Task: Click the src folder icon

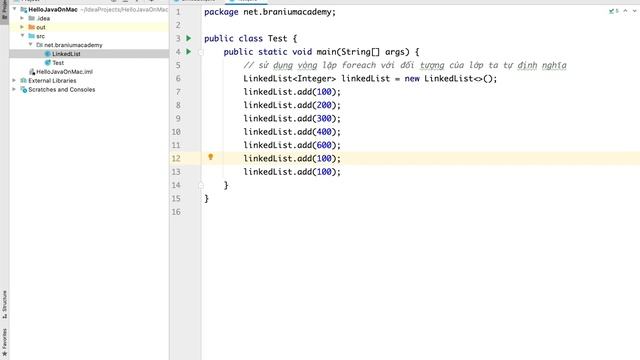Action: pos(31,36)
